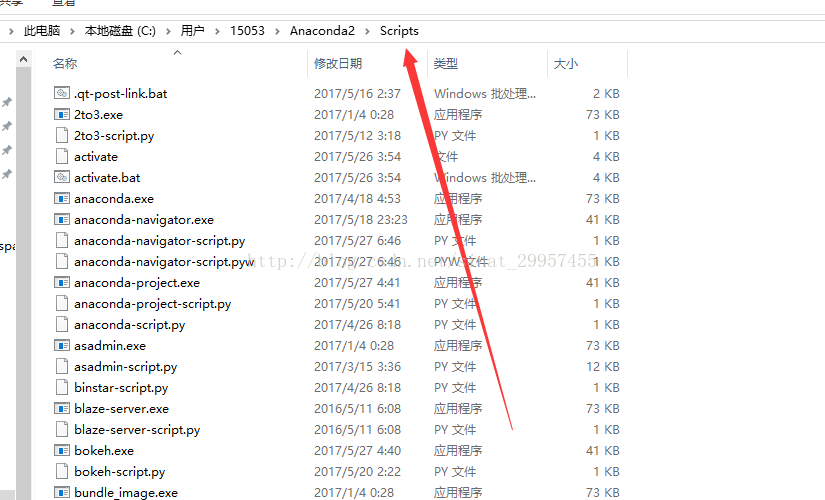Viewport: 825px width, 500px height.
Task: Select the binstar-script.py file icon
Action: 62,387
